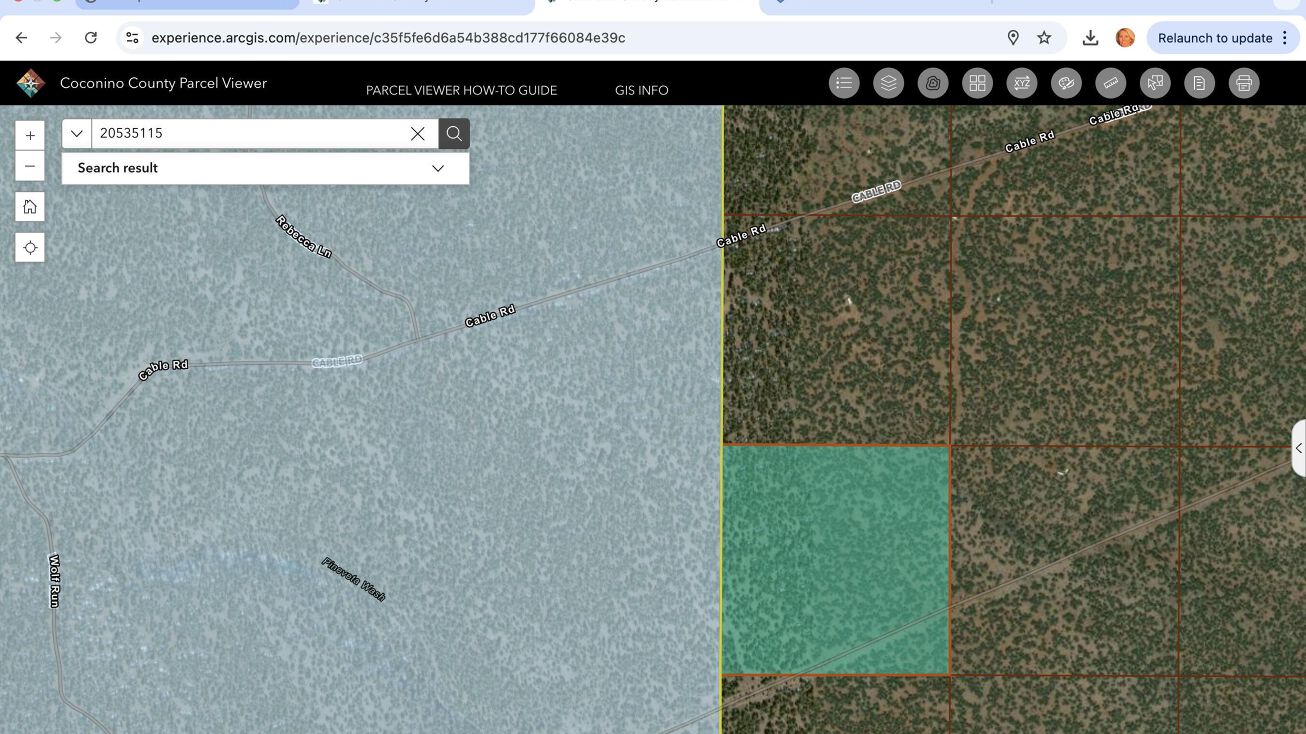Expand the Search result panel
1306x734 pixels.
click(437, 168)
